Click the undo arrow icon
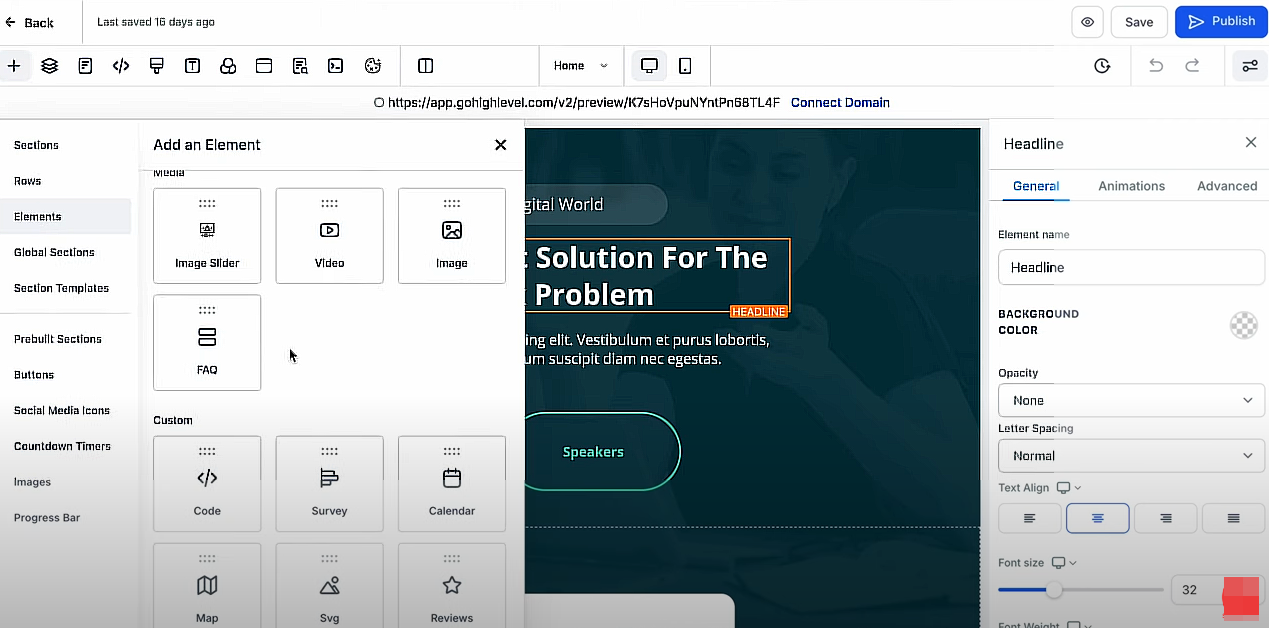Image resolution: width=1269 pixels, height=628 pixels. point(1156,66)
